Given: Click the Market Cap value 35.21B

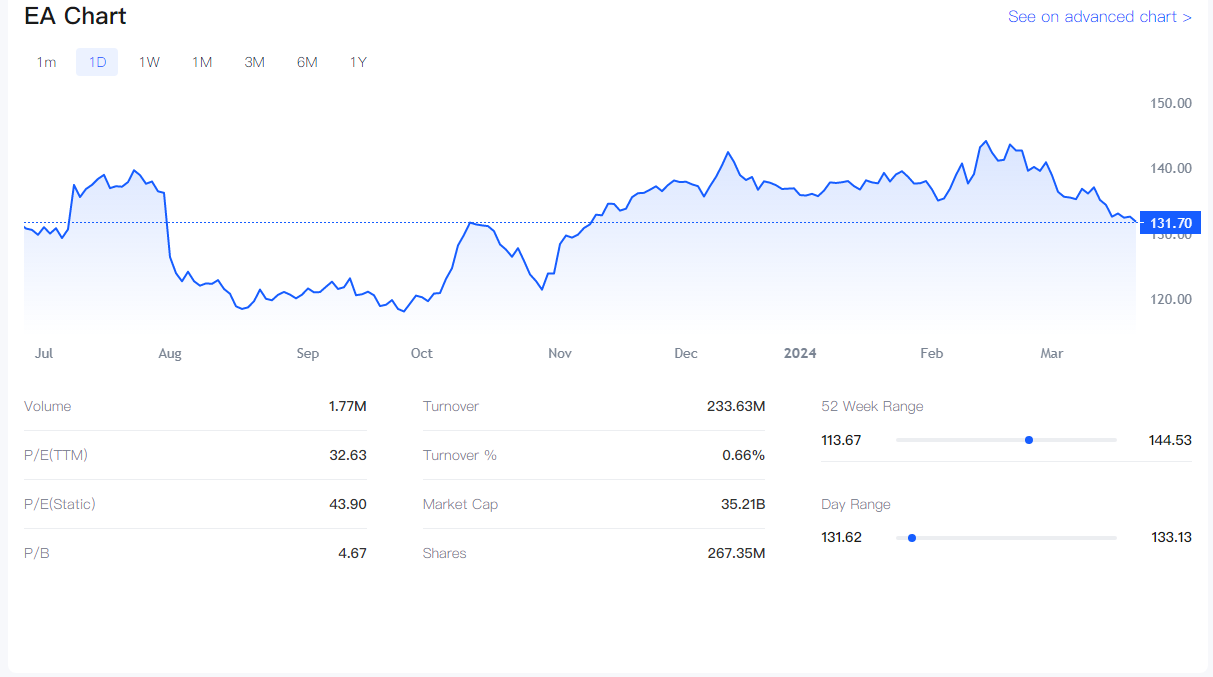Looking at the screenshot, I should point(742,504).
